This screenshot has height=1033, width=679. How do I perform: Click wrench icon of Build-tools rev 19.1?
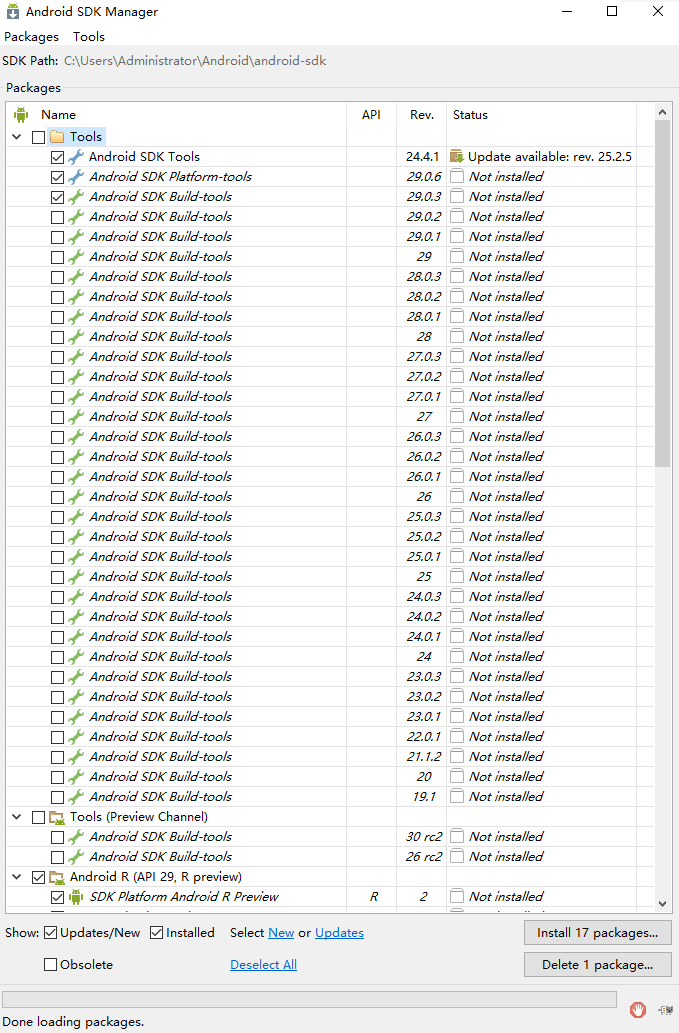tap(76, 796)
